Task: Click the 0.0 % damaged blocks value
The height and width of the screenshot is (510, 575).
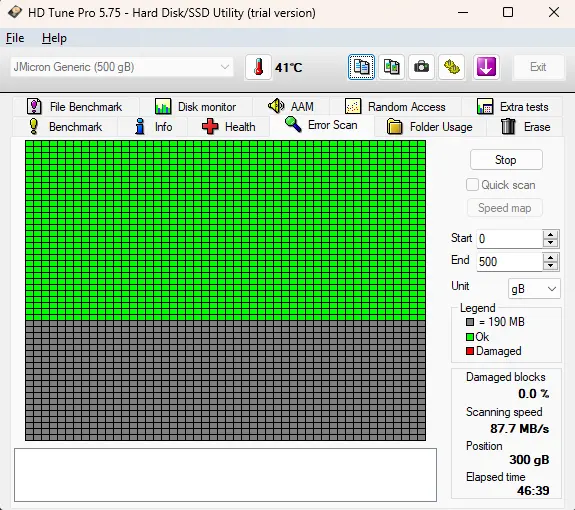Action: click(x=534, y=394)
